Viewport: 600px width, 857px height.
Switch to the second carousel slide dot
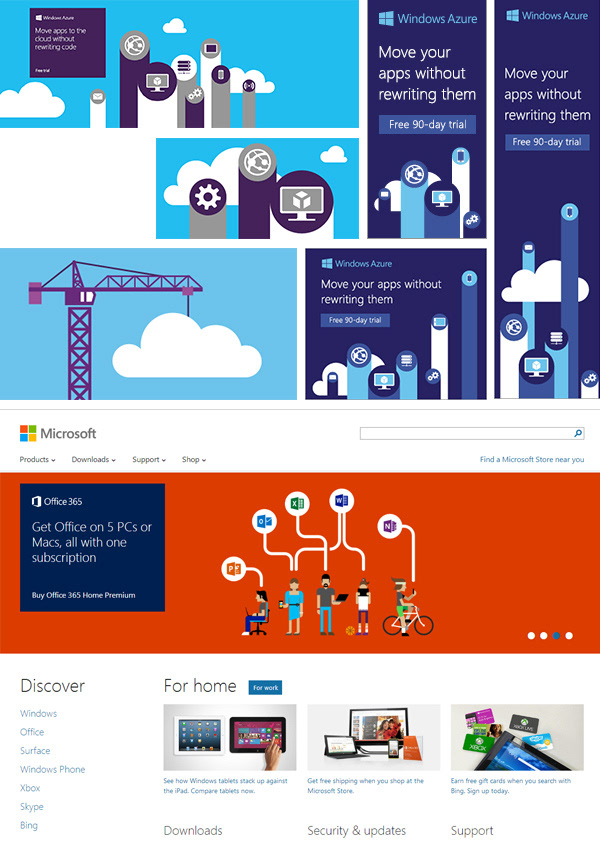click(x=544, y=636)
